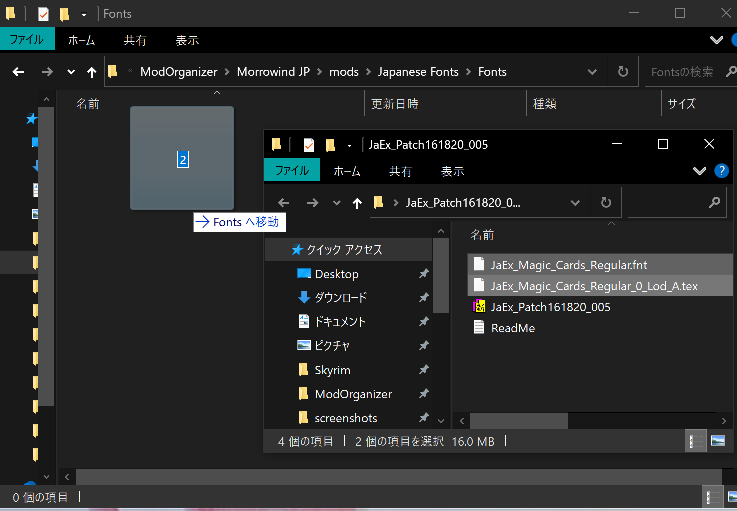The image size is (737, 511).
Task: Open the ファイル tab in JaEx window
Action: pos(291,171)
